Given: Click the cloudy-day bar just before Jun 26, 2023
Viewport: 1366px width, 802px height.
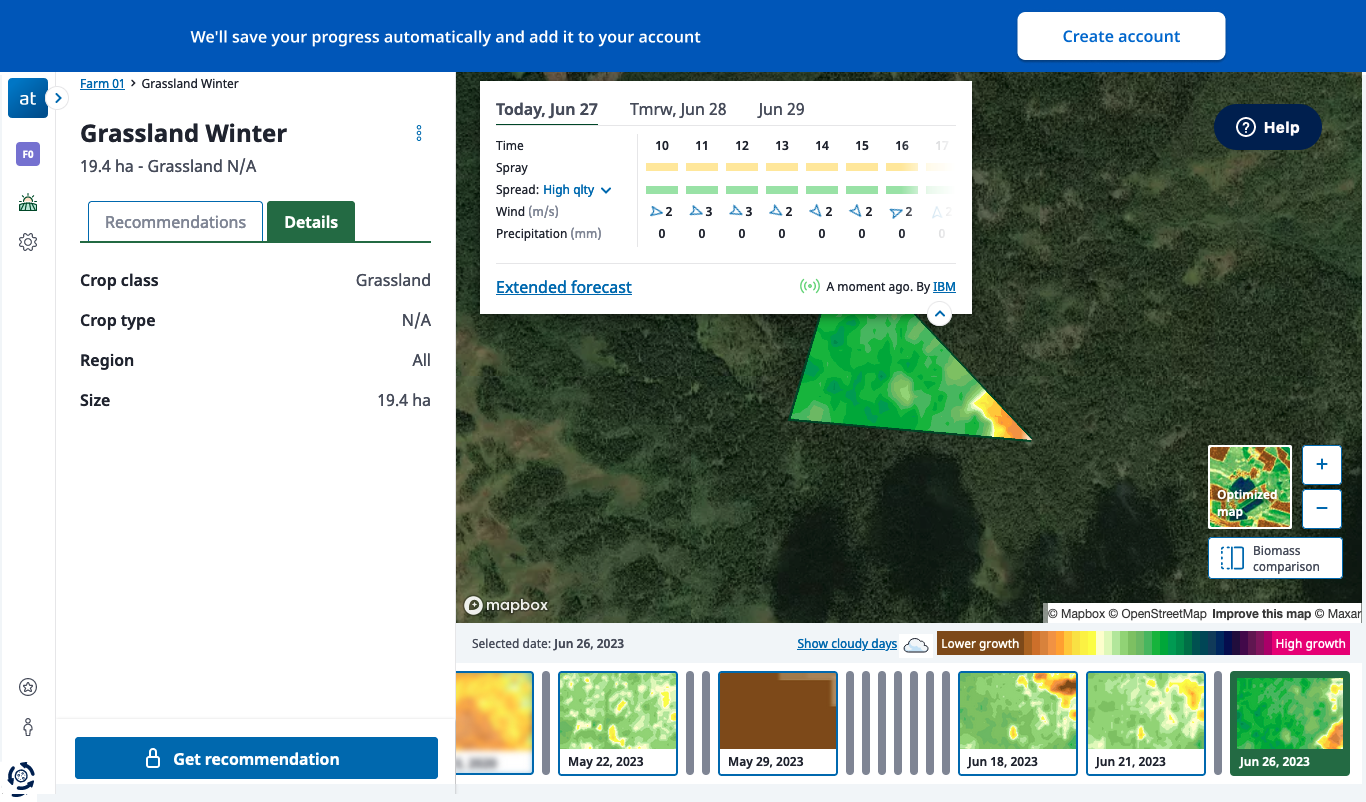Looking at the screenshot, I should [x=1218, y=723].
